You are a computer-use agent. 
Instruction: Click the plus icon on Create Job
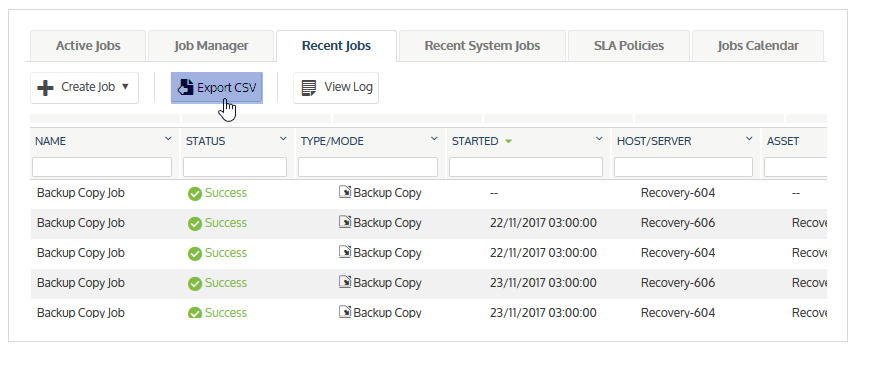[x=45, y=88]
